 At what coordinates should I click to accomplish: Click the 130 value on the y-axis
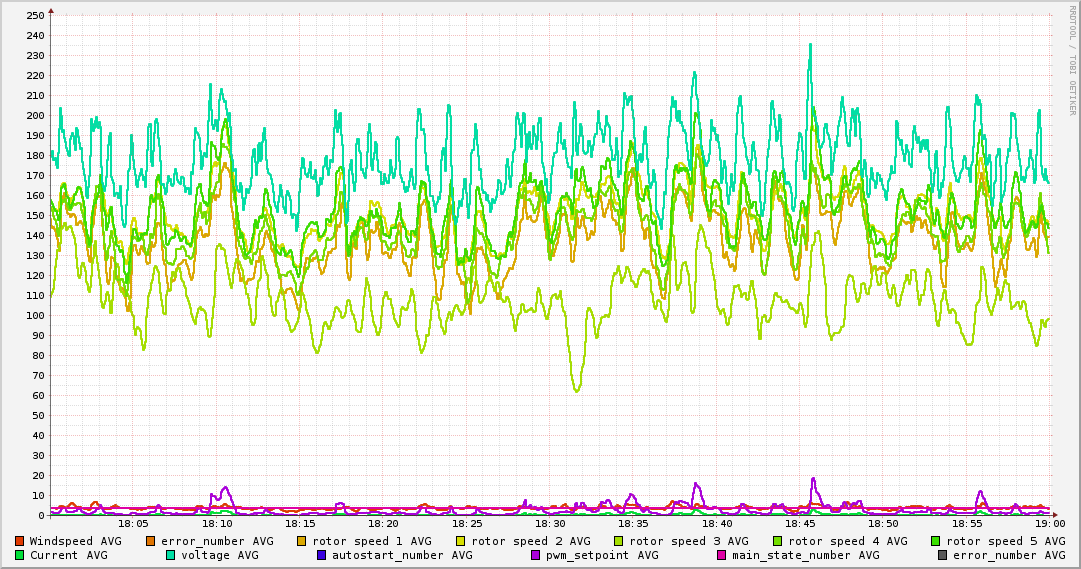(34, 255)
